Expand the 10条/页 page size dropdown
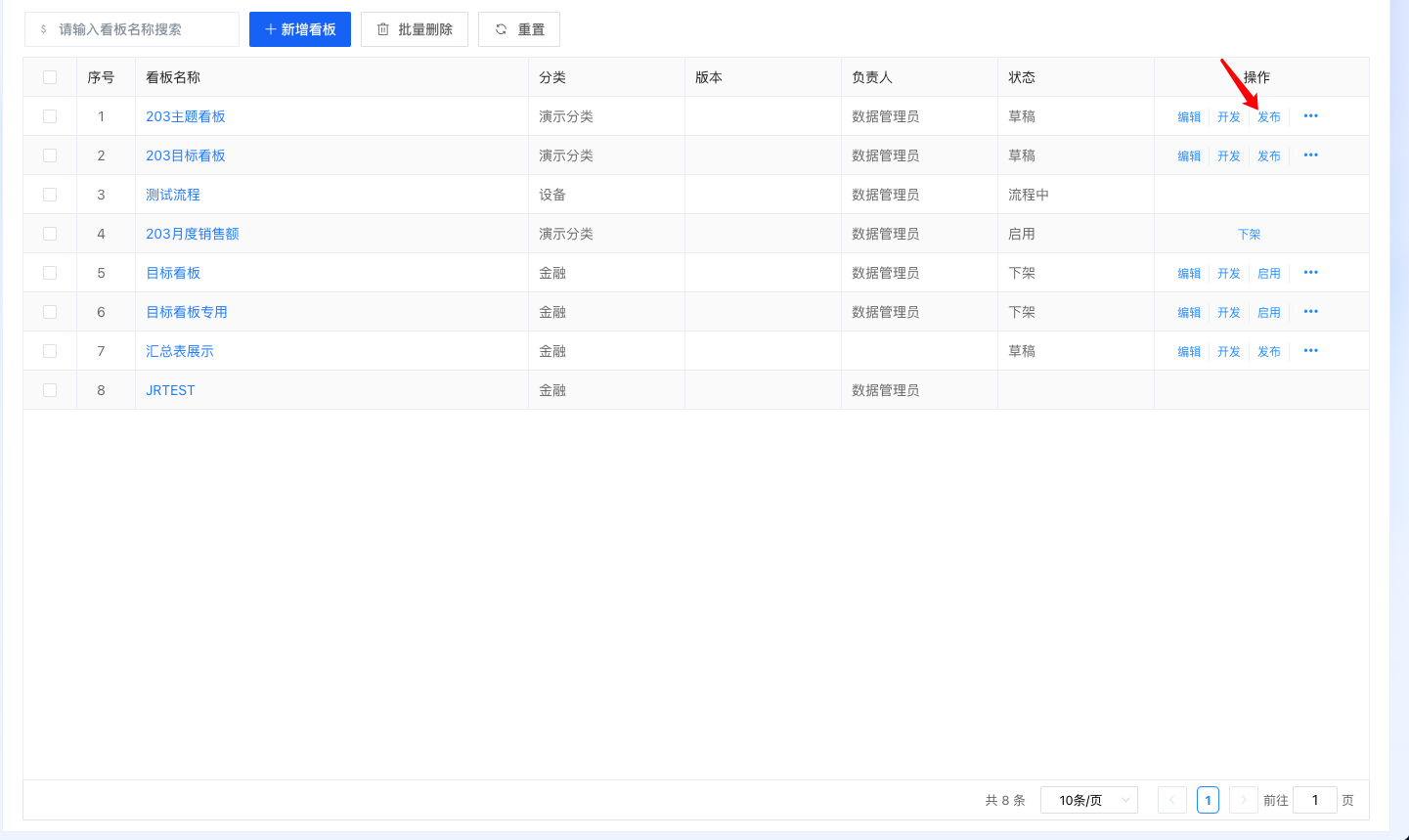This screenshot has width=1409, height=840. (x=1088, y=800)
